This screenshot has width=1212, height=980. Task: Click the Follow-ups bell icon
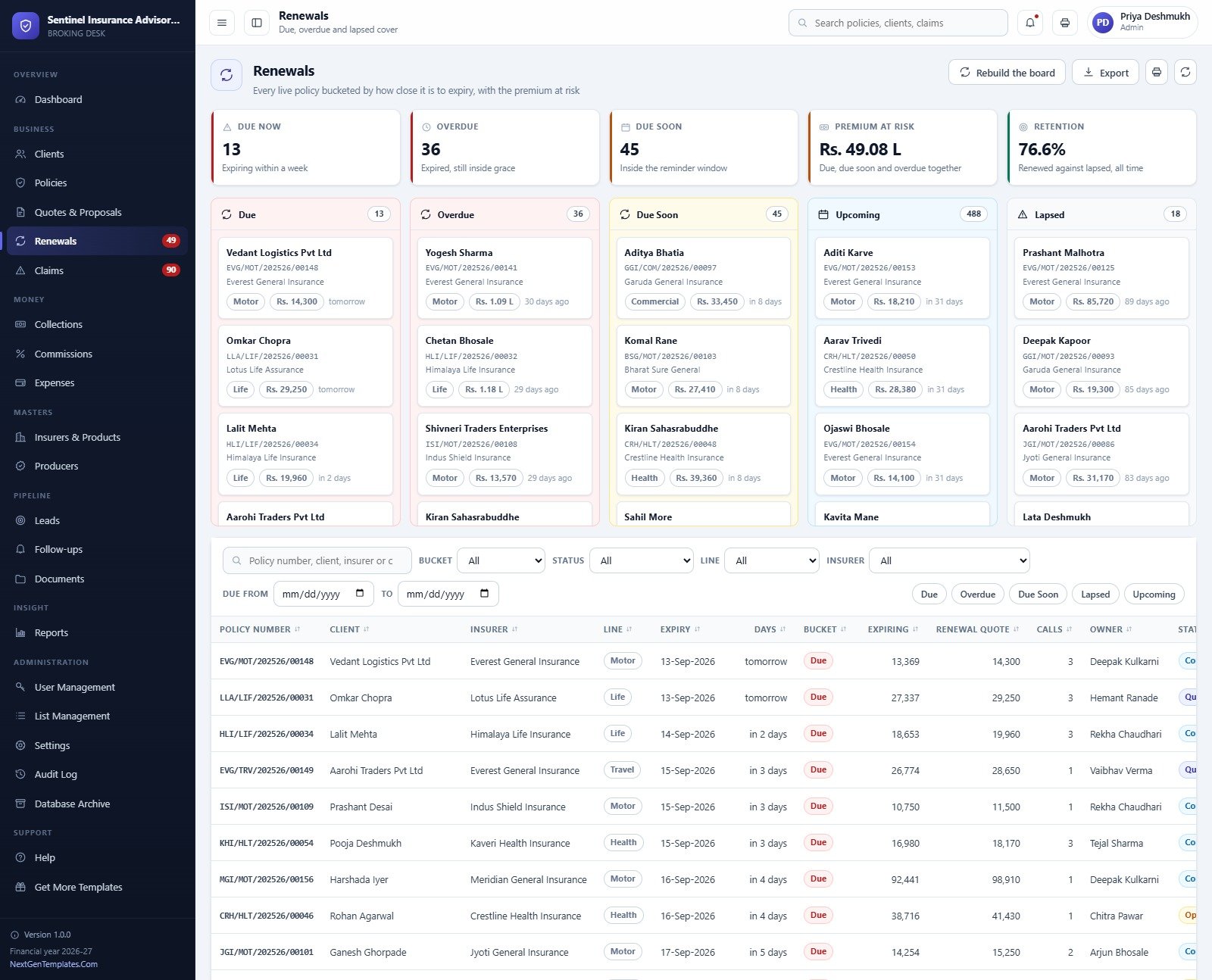[x=20, y=550]
